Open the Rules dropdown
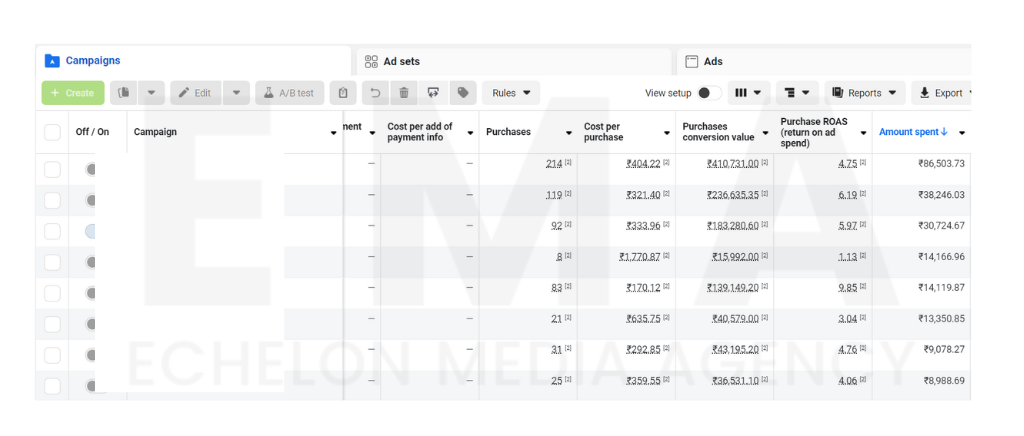Image resolution: width=1024 pixels, height=436 pixels. [511, 93]
